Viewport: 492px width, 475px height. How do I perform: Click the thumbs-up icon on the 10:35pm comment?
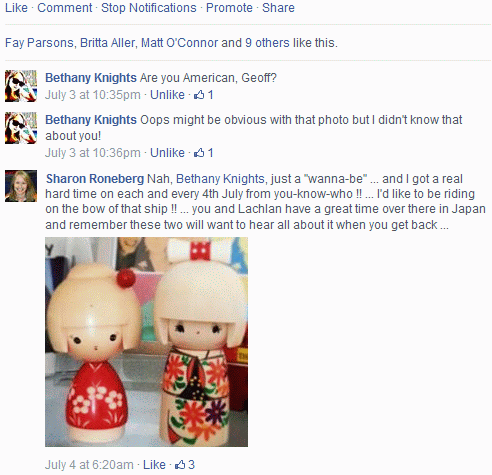[199, 95]
